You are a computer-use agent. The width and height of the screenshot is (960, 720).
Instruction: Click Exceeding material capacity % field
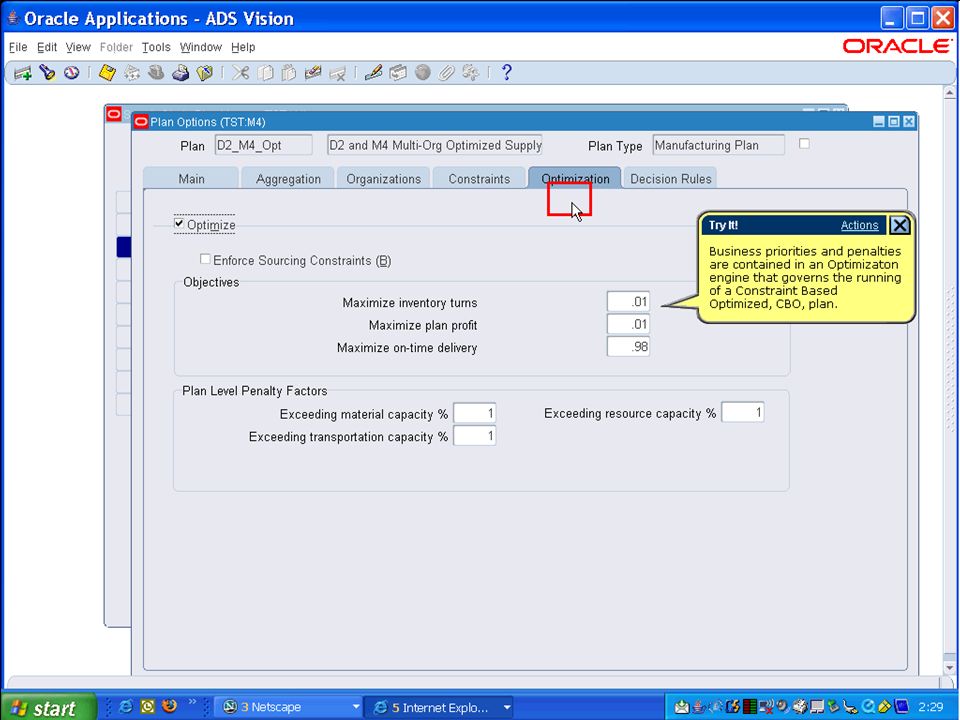474,413
